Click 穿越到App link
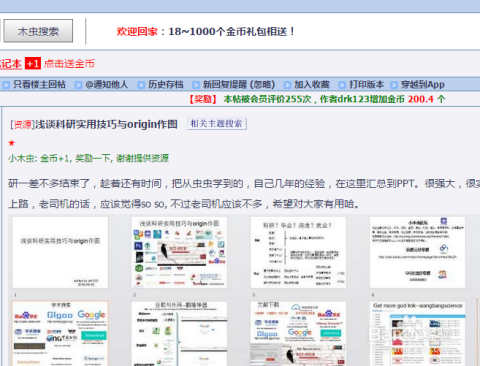The height and width of the screenshot is (366, 480). [x=423, y=84]
